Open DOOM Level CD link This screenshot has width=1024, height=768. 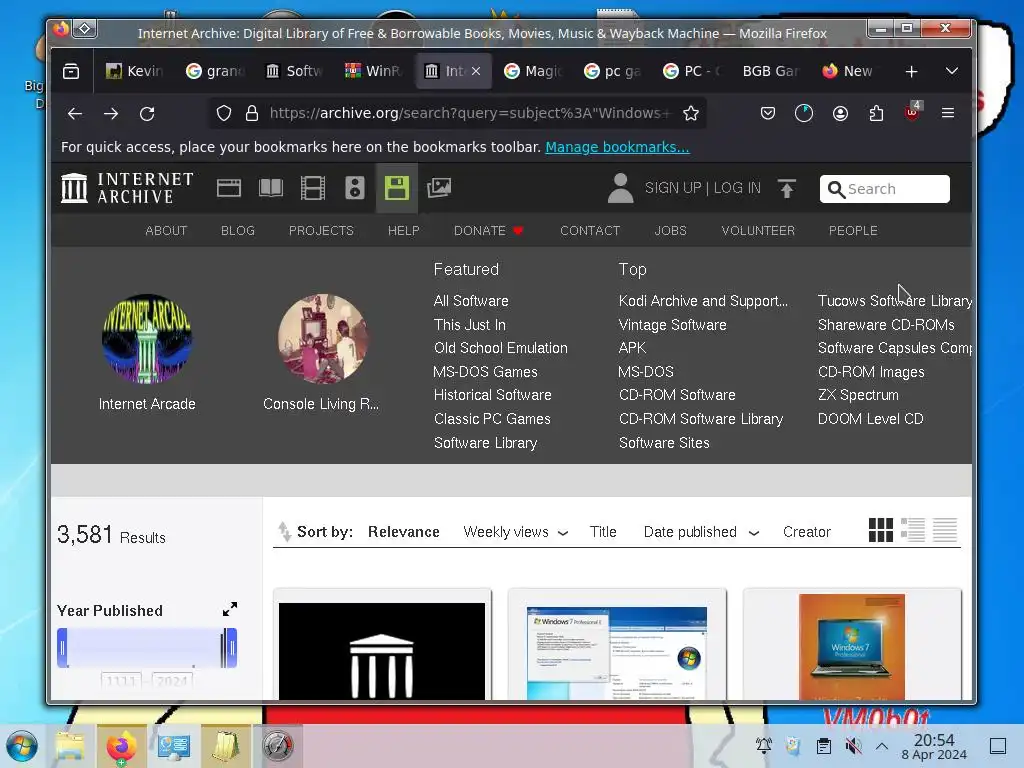click(x=871, y=419)
